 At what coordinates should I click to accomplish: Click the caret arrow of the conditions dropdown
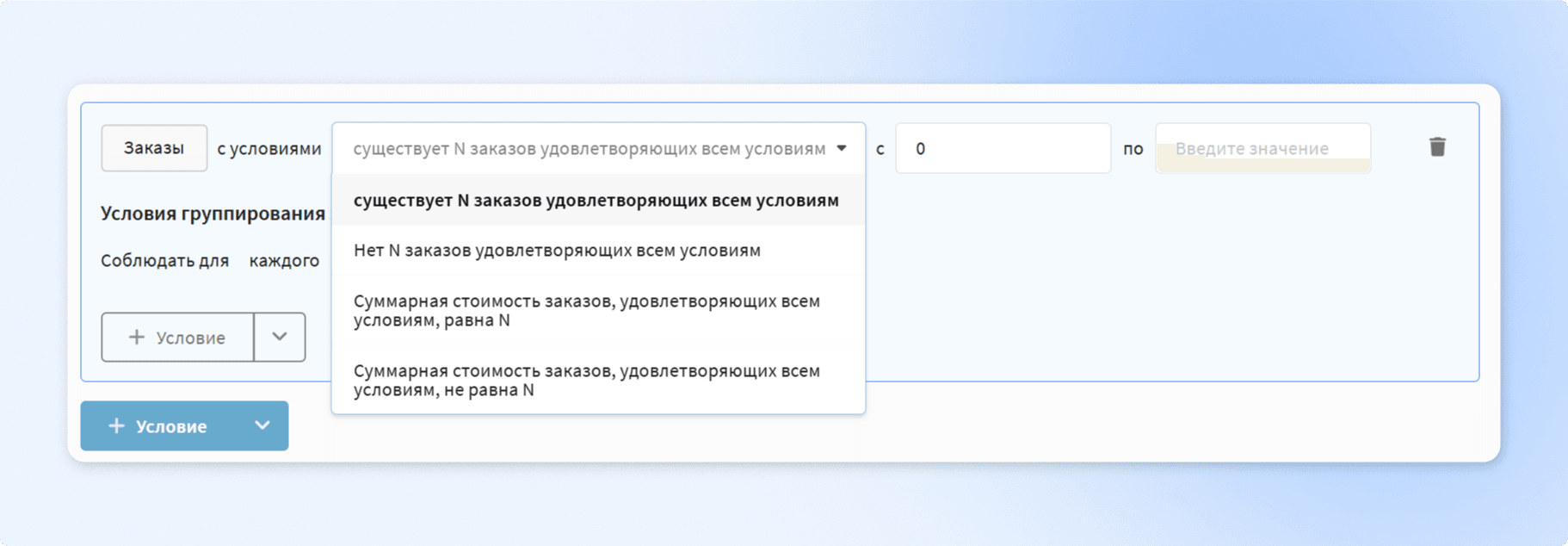[x=842, y=148]
